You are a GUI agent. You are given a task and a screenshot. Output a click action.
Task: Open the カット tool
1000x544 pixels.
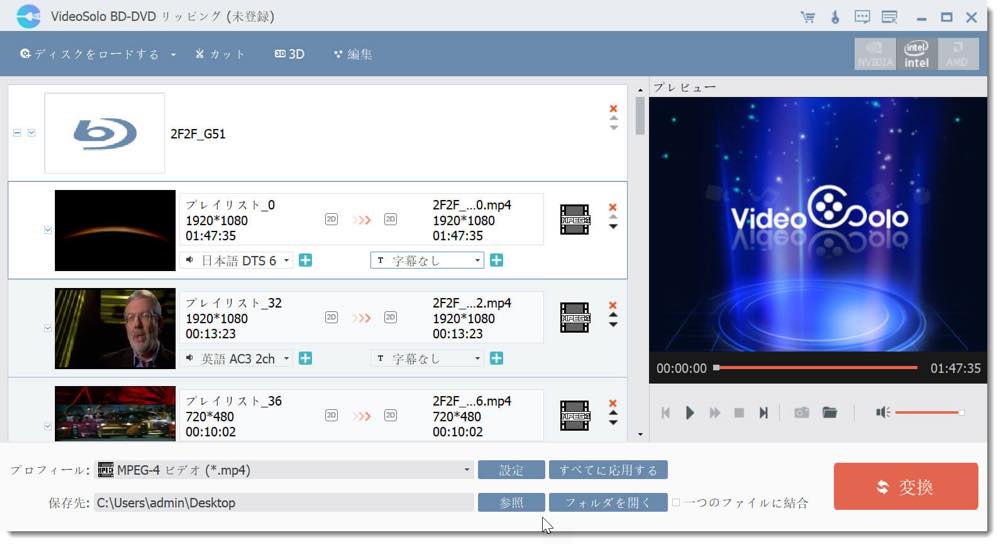click(x=220, y=54)
